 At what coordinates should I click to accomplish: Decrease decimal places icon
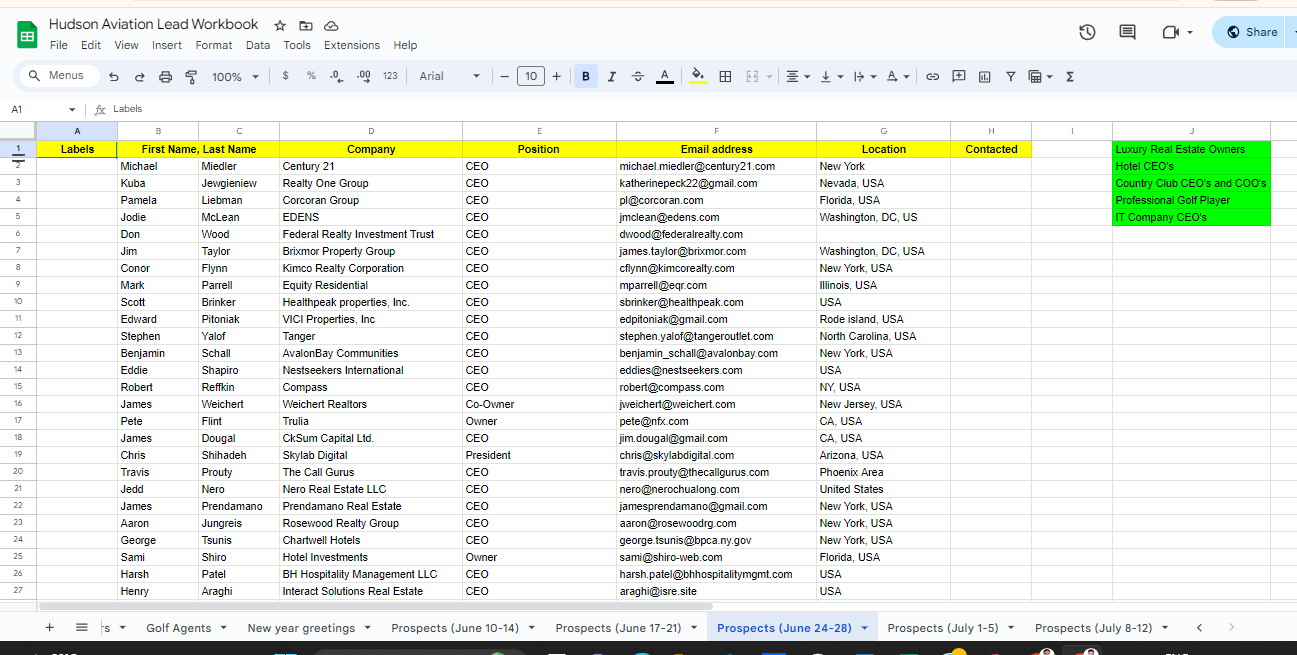coord(337,76)
